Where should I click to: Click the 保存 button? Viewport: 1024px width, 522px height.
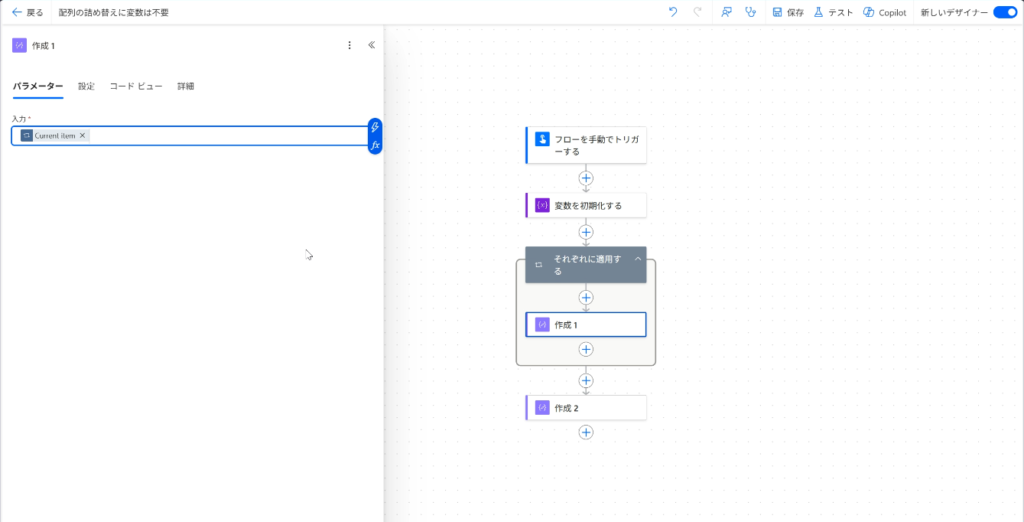[788, 12]
